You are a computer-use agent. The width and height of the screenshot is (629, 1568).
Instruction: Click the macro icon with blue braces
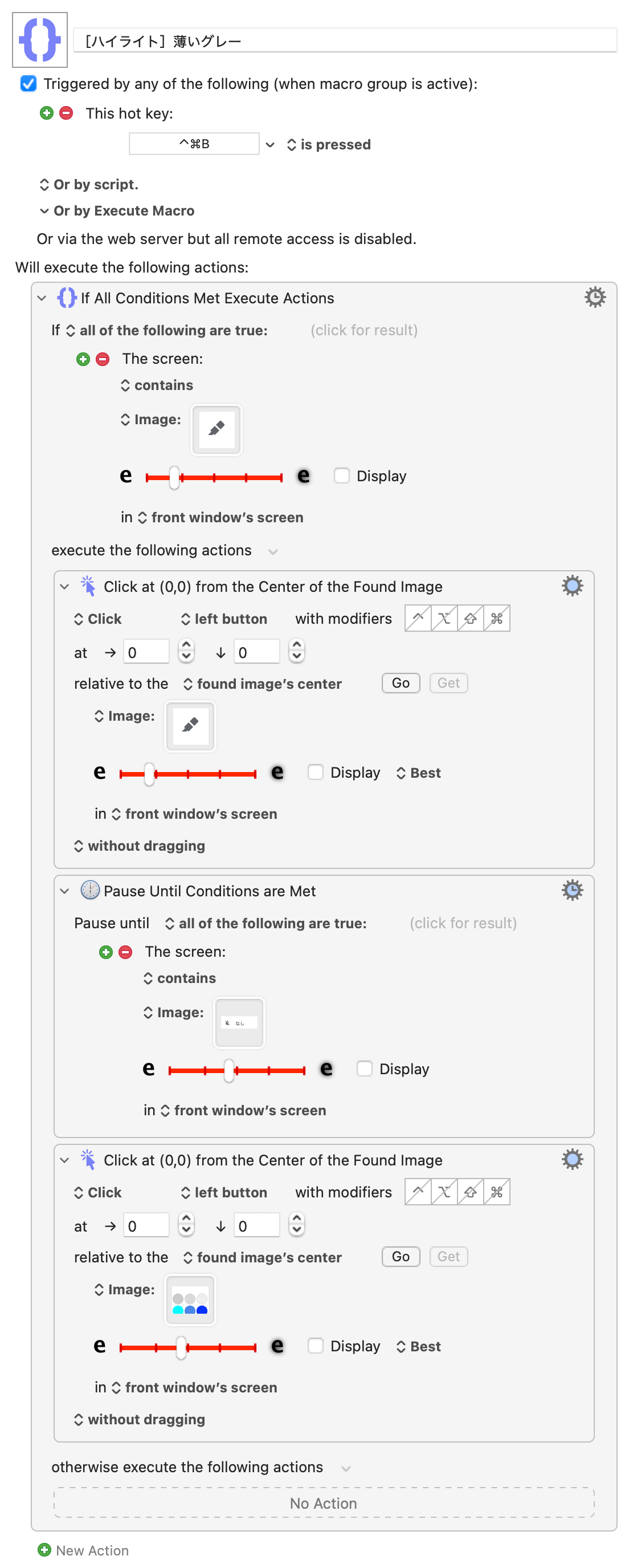39,40
